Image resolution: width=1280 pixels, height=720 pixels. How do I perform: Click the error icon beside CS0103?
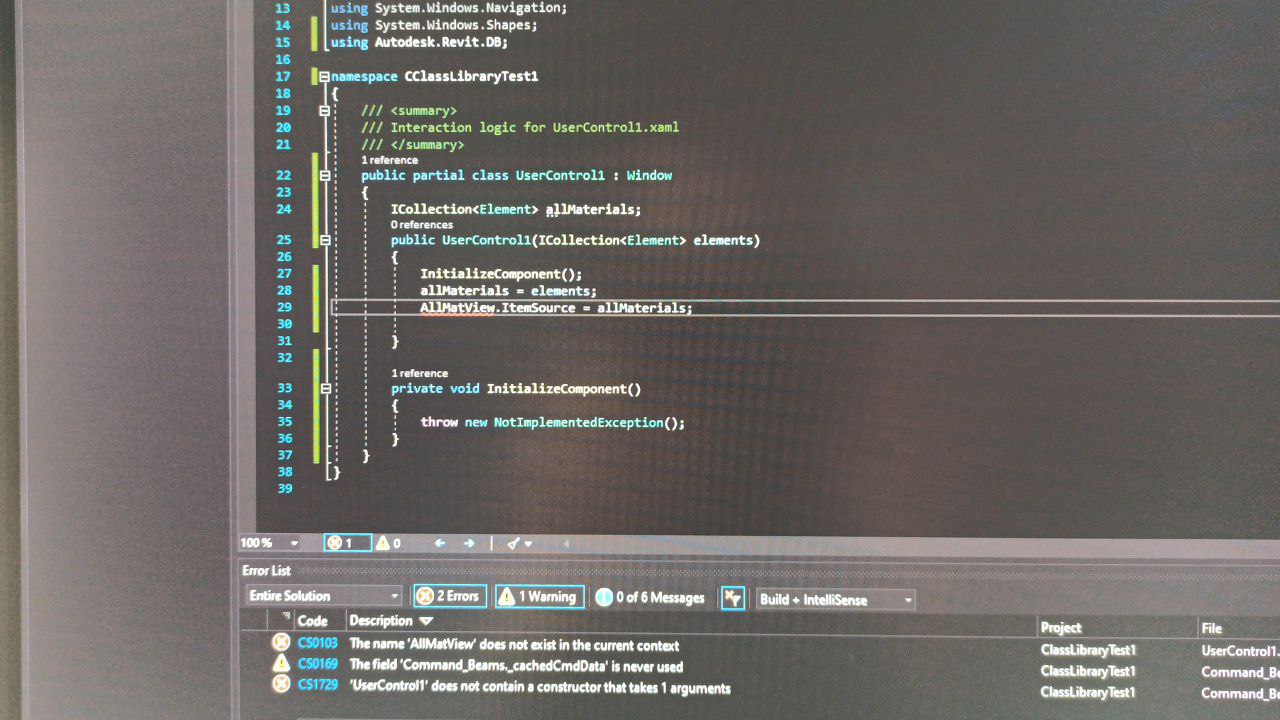(281, 643)
